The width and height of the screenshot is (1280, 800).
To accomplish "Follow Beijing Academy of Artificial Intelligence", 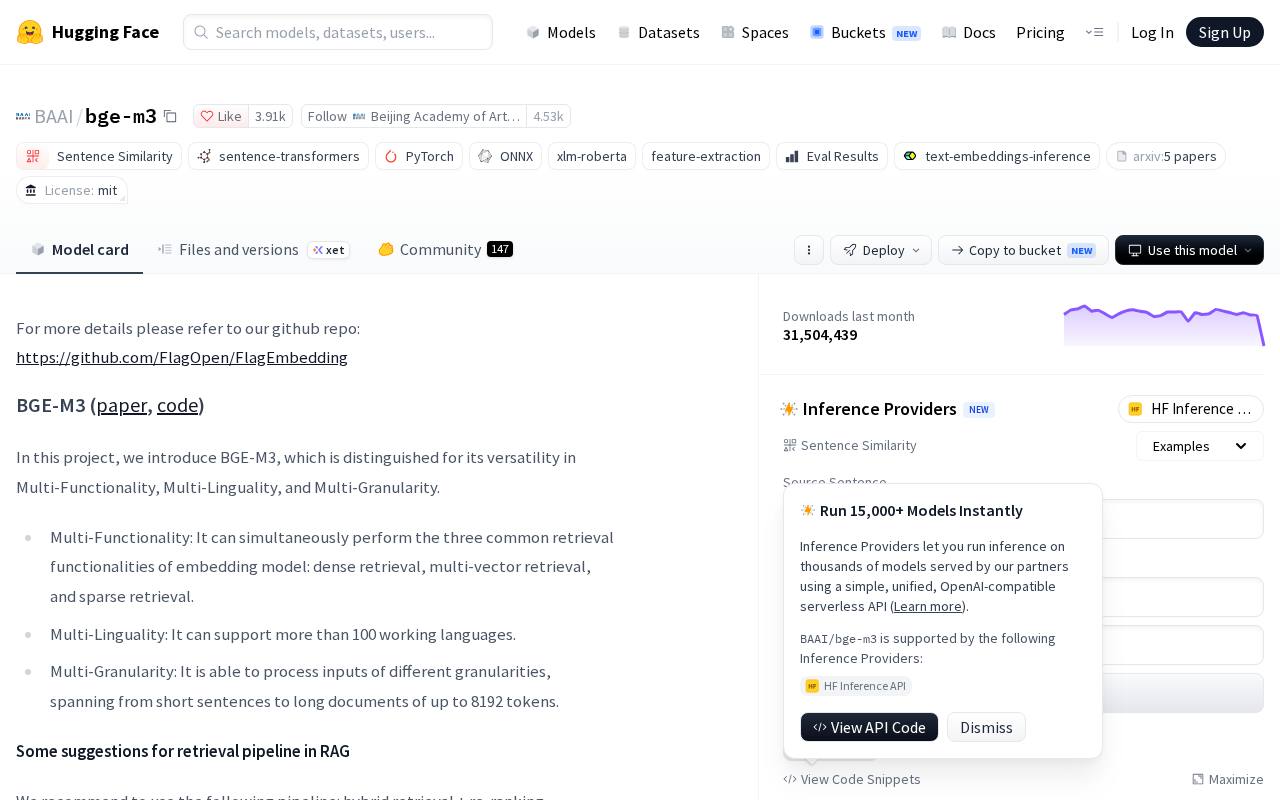I will [414, 116].
